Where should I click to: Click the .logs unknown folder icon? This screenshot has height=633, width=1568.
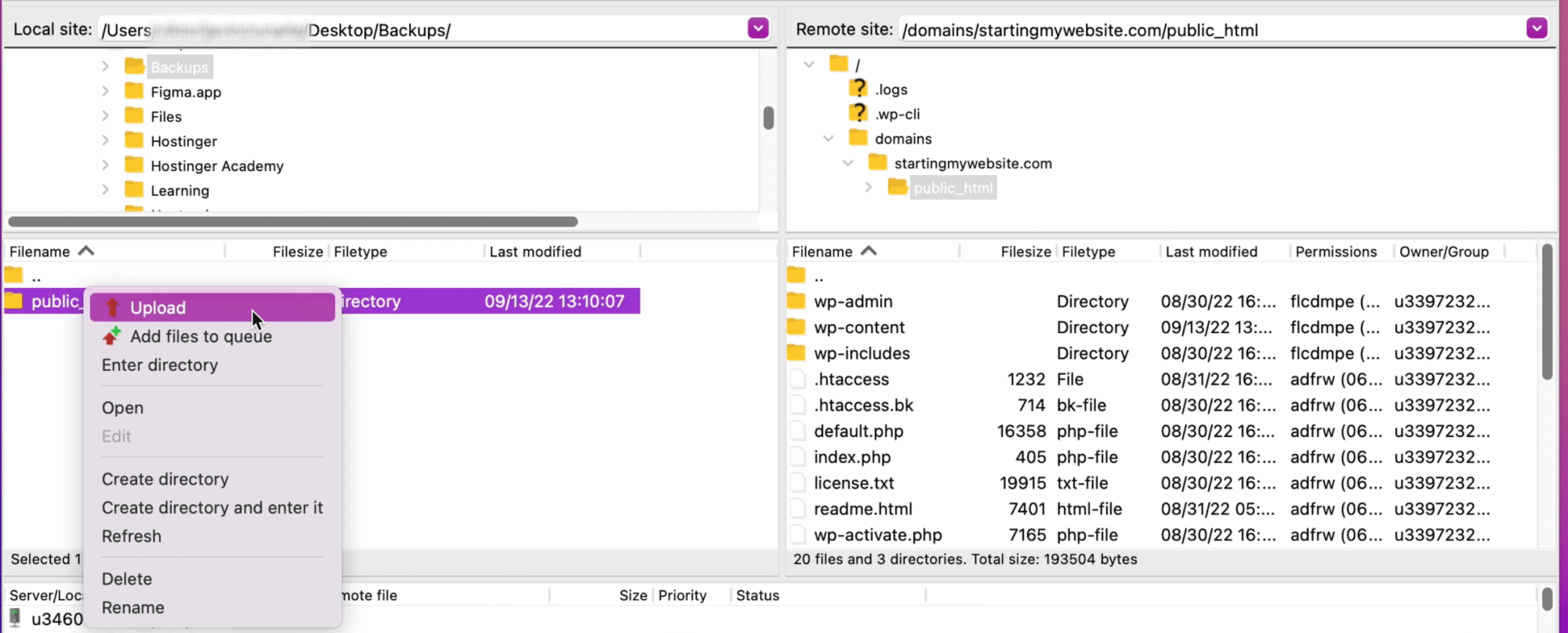[x=859, y=89]
